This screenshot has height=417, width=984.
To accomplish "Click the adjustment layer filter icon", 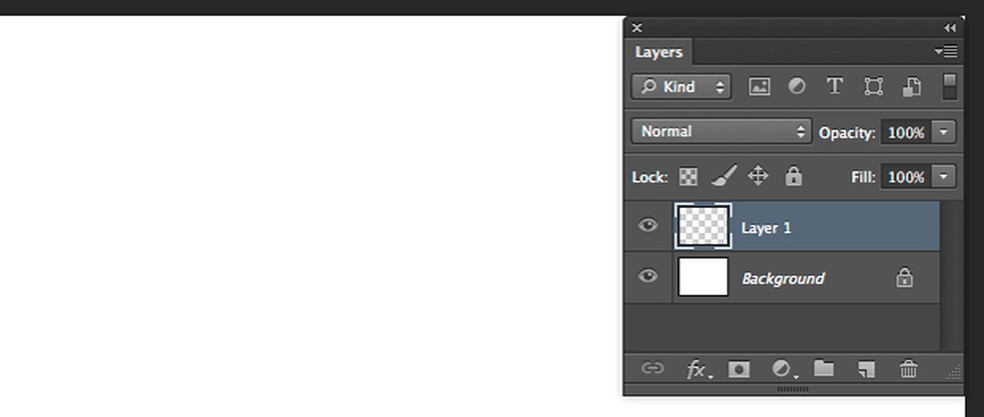I will [x=797, y=87].
